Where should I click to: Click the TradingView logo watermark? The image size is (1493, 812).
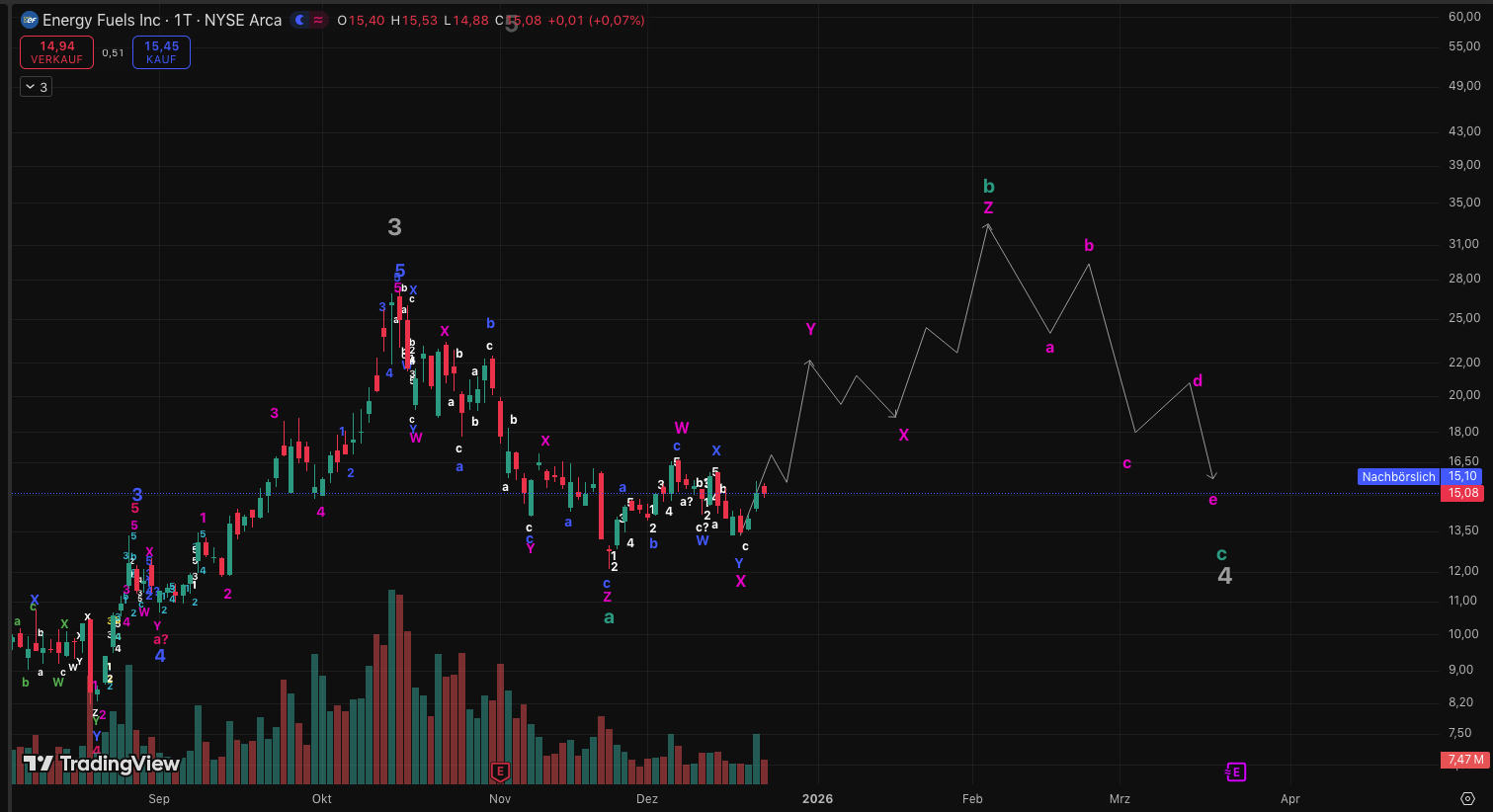pyautogui.click(x=101, y=764)
